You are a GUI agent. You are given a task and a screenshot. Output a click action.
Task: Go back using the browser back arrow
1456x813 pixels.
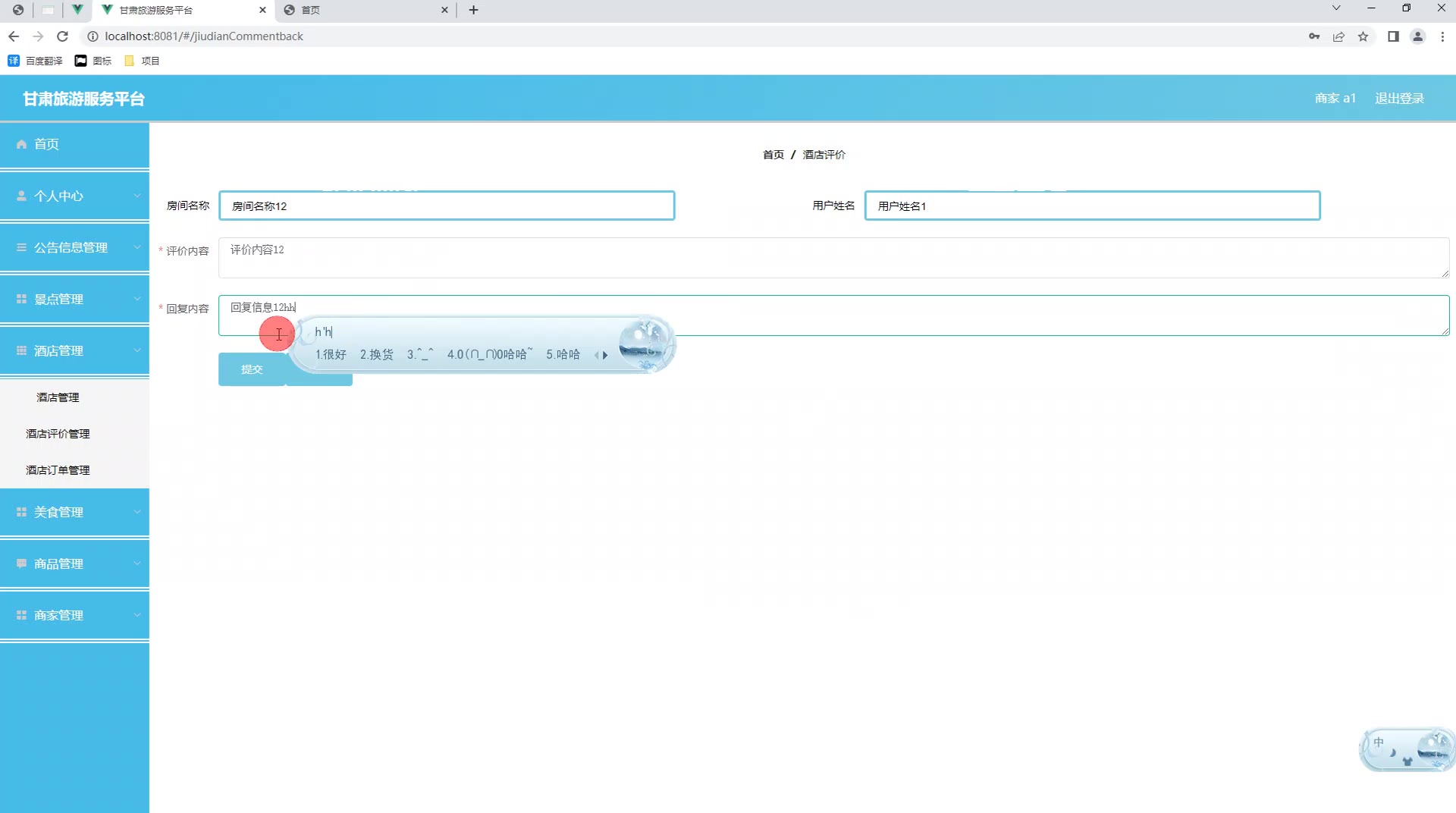click(x=14, y=36)
